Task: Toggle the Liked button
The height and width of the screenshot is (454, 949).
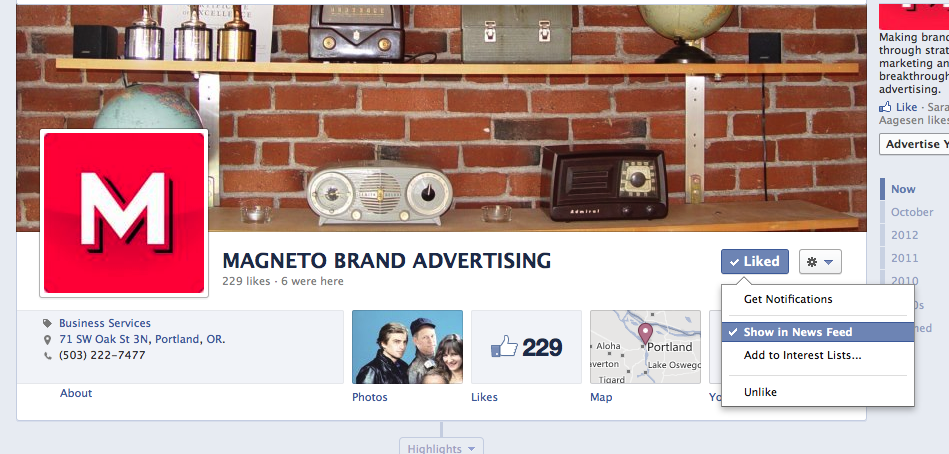Action: click(x=755, y=262)
